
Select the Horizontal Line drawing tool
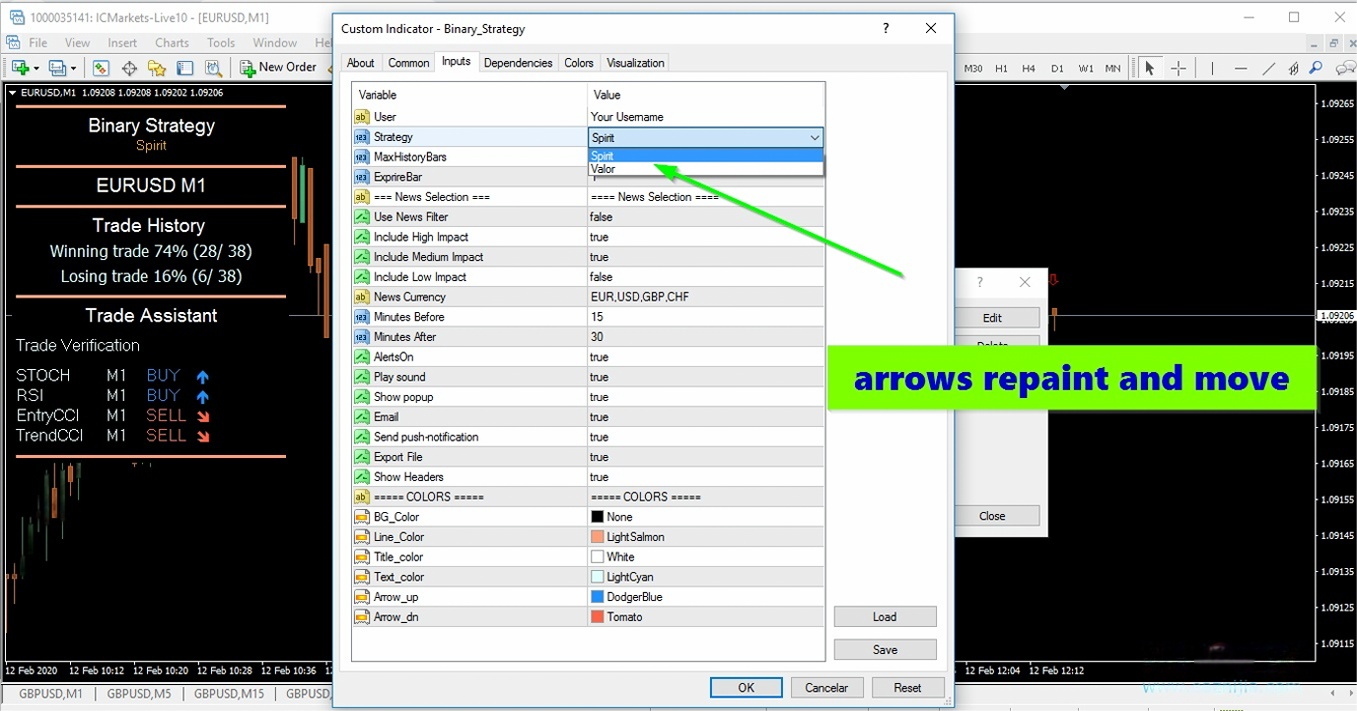1241,68
